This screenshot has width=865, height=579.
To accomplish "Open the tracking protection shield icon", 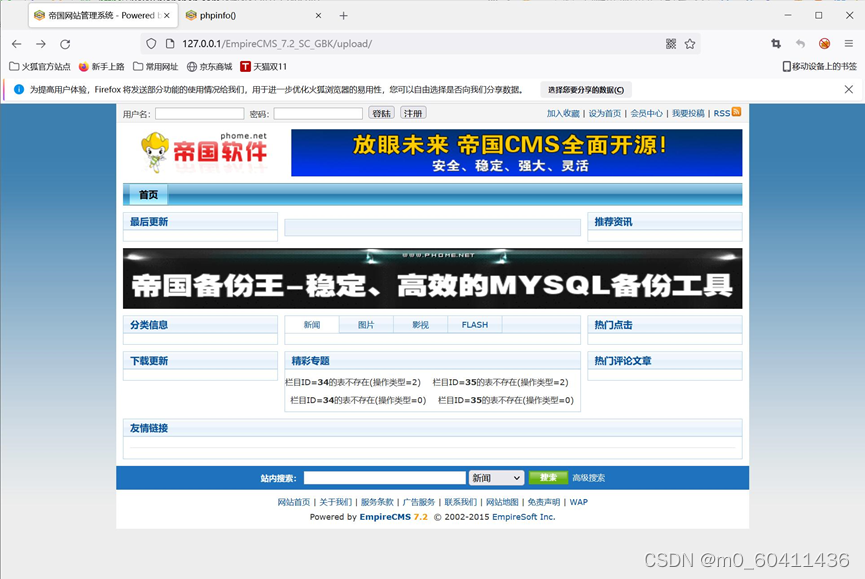I will (x=151, y=44).
